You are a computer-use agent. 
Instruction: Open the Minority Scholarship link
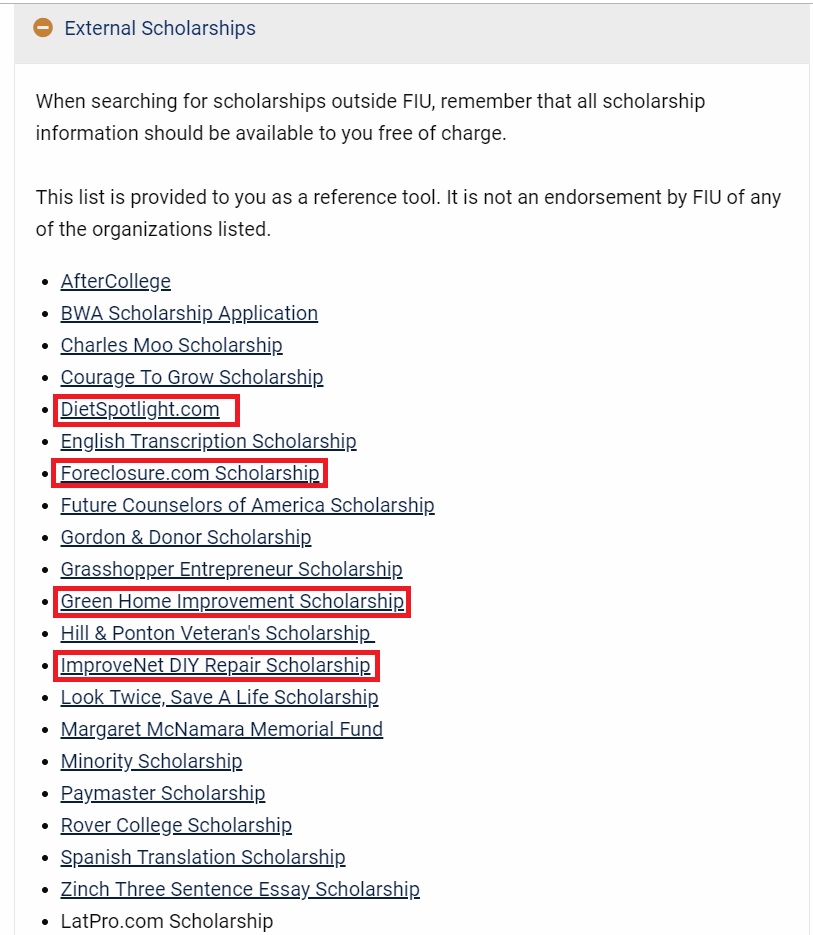pos(151,761)
